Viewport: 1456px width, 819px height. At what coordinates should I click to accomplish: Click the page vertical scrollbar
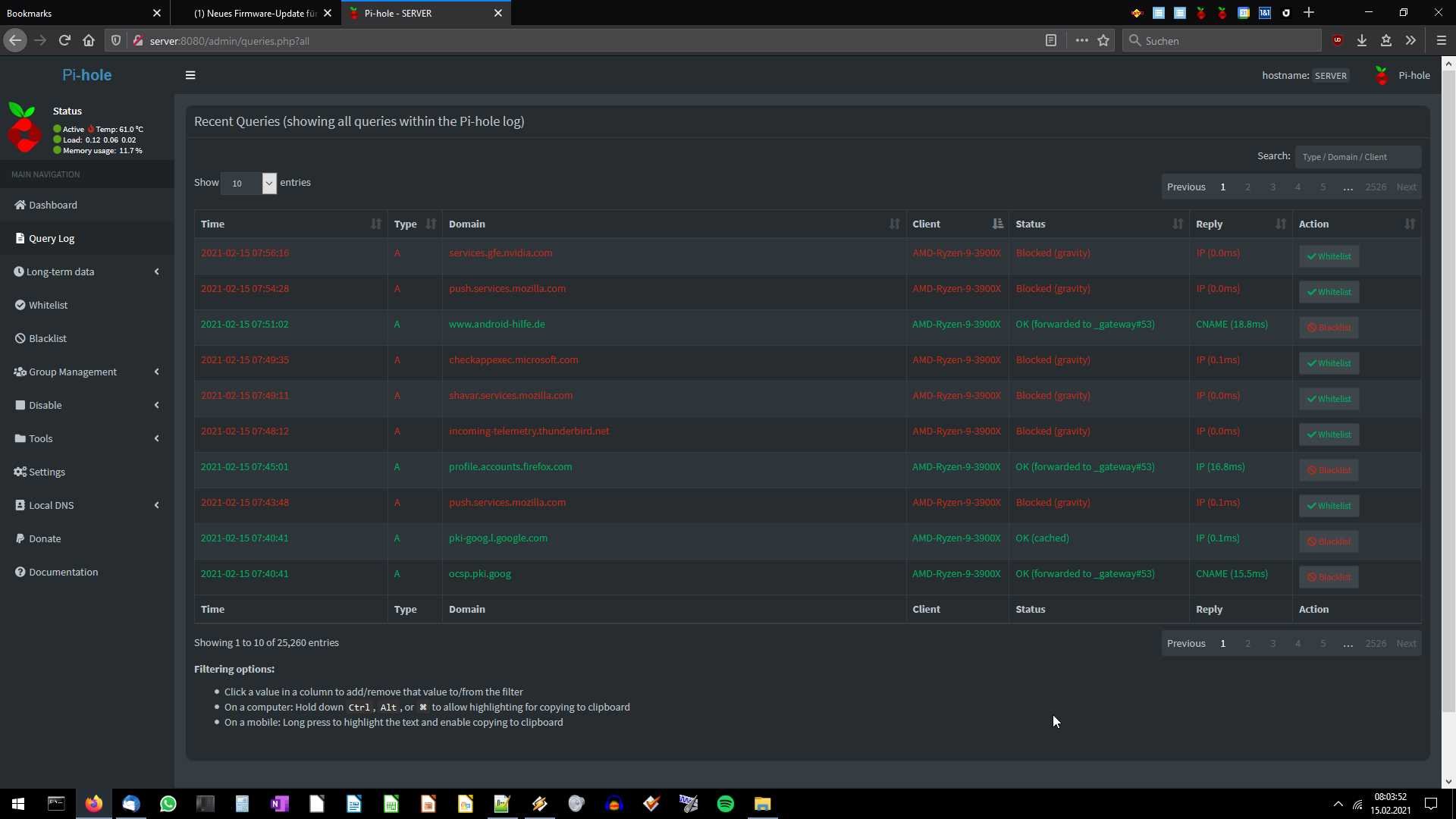(x=1448, y=391)
